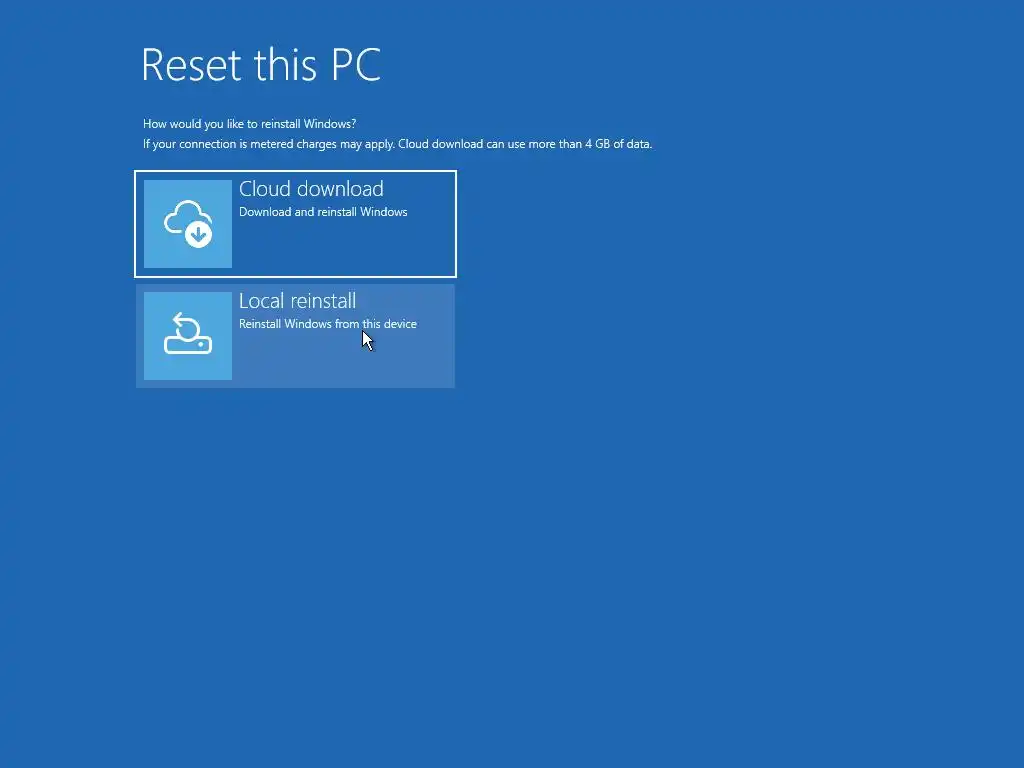Screen dimensions: 1024x768
Task: Click the cloud with download arrow icon
Action: [x=187, y=223]
